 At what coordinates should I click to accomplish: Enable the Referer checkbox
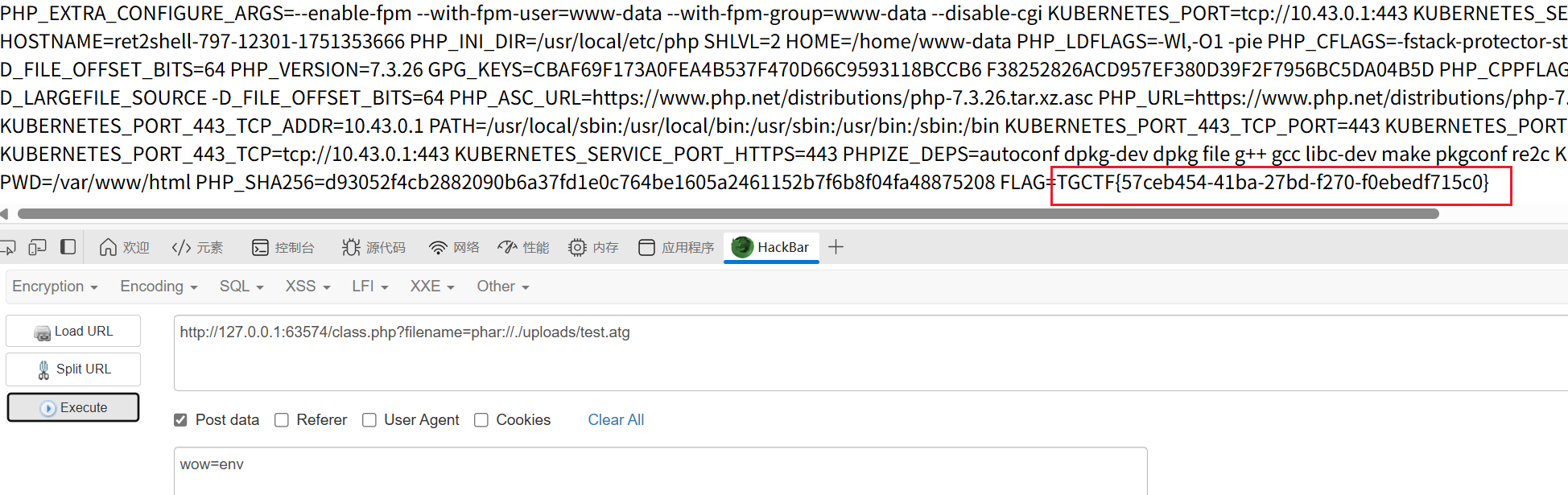point(282,420)
